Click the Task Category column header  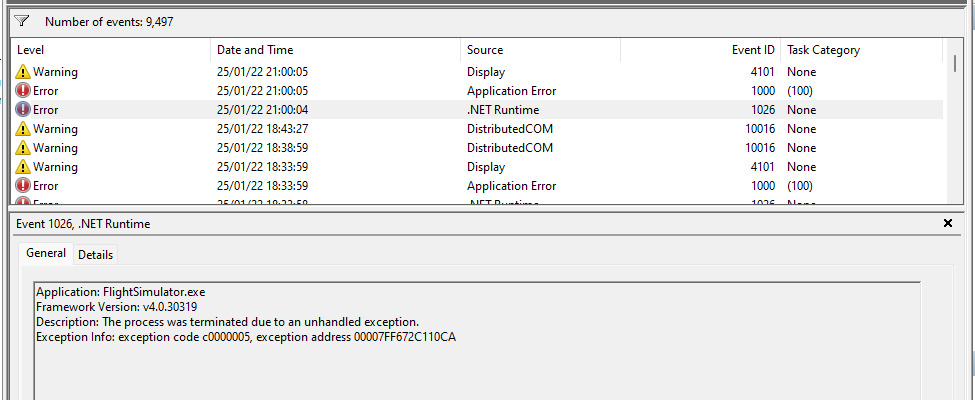[860, 50]
